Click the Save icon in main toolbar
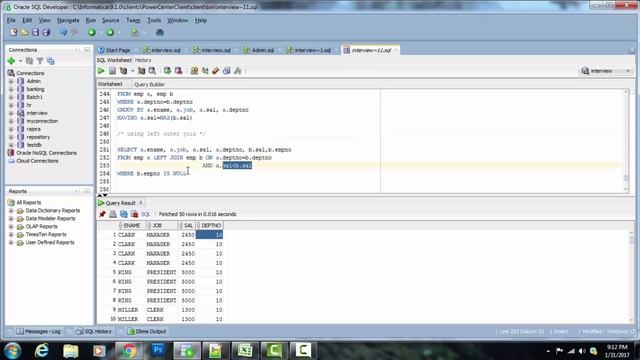 [36, 32]
